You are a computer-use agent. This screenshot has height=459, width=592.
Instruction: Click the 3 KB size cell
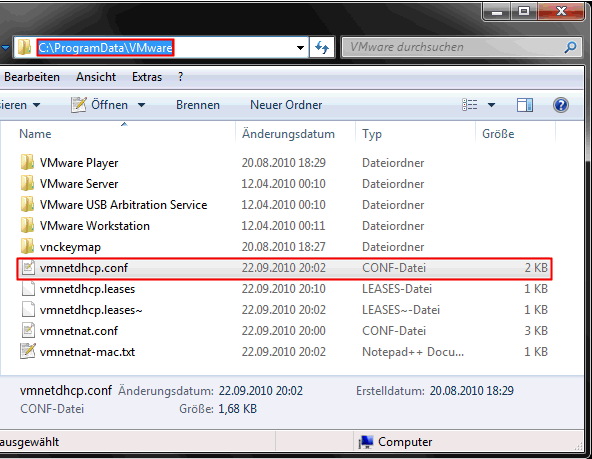(x=536, y=331)
